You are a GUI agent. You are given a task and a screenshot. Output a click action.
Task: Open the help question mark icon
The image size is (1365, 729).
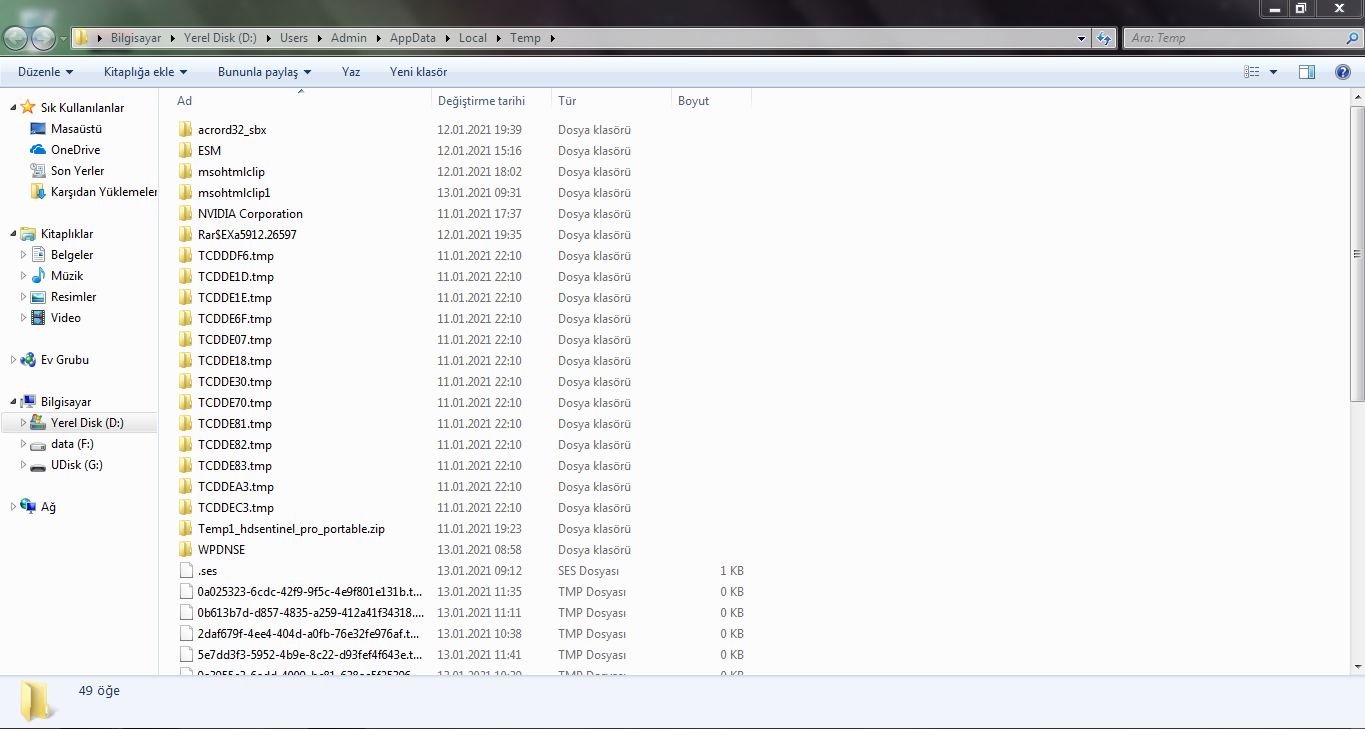(x=1343, y=72)
